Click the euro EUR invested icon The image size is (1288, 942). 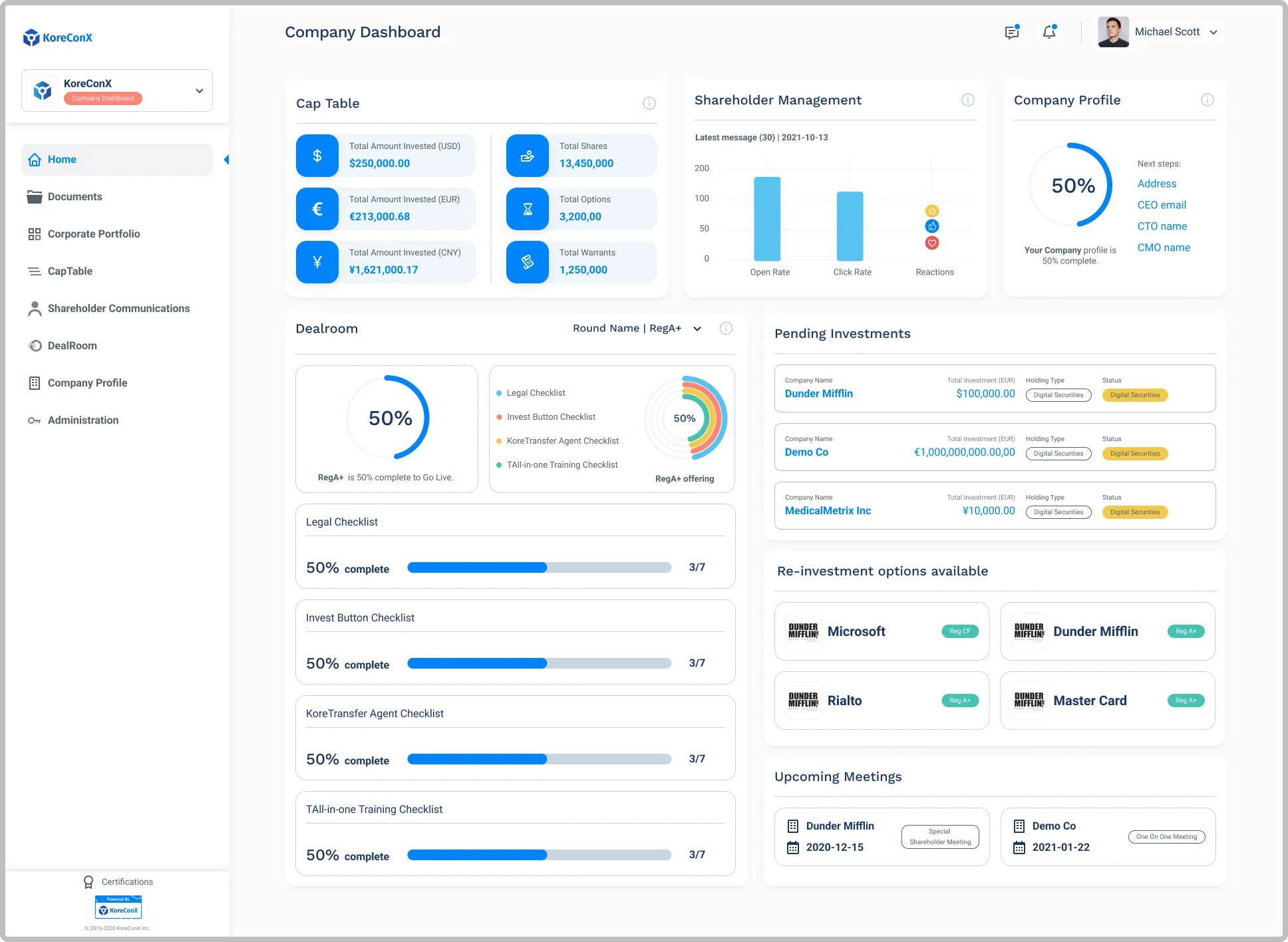(317, 209)
